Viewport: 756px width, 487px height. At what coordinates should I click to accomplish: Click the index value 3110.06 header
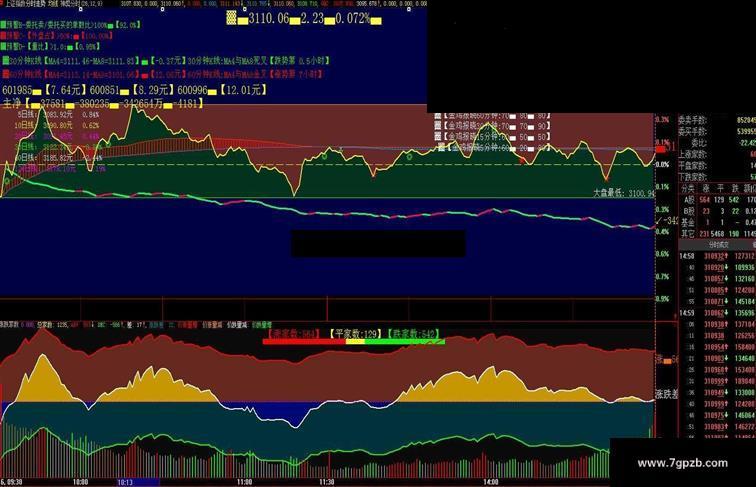pos(269,19)
